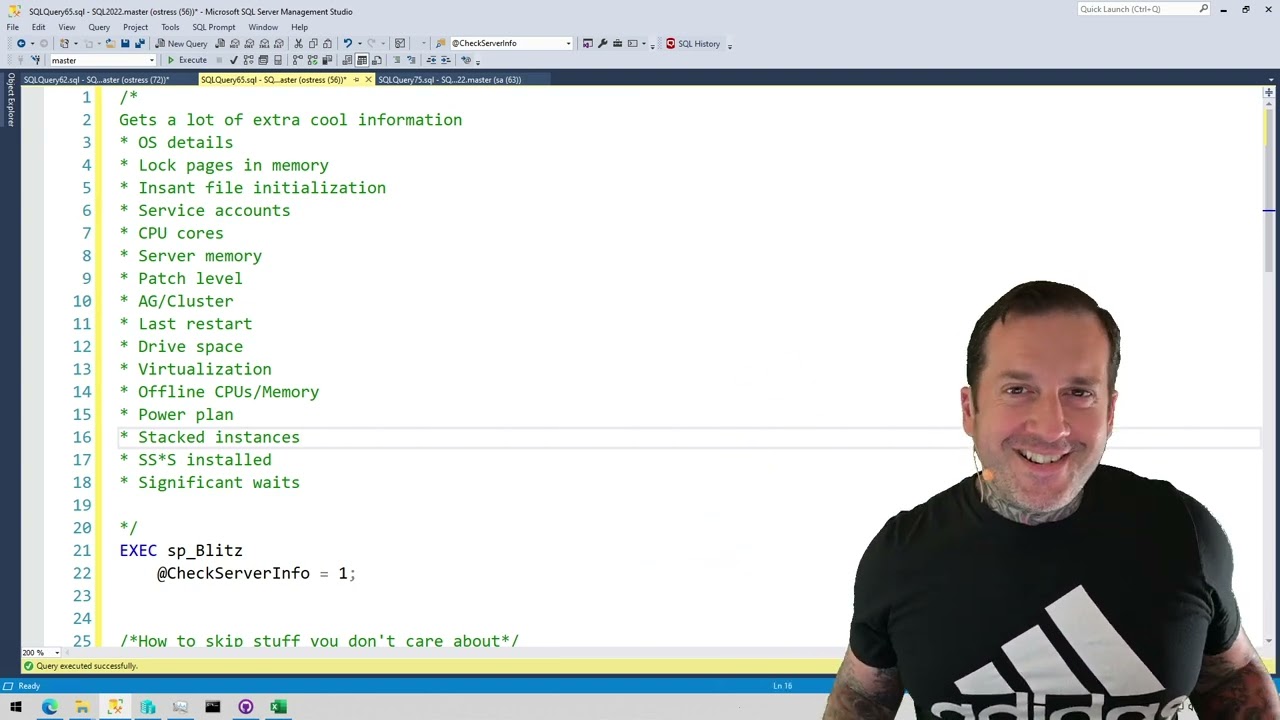Screen dimensions: 1280x720
Task: Click the Find in Files icon
Action: point(440,44)
